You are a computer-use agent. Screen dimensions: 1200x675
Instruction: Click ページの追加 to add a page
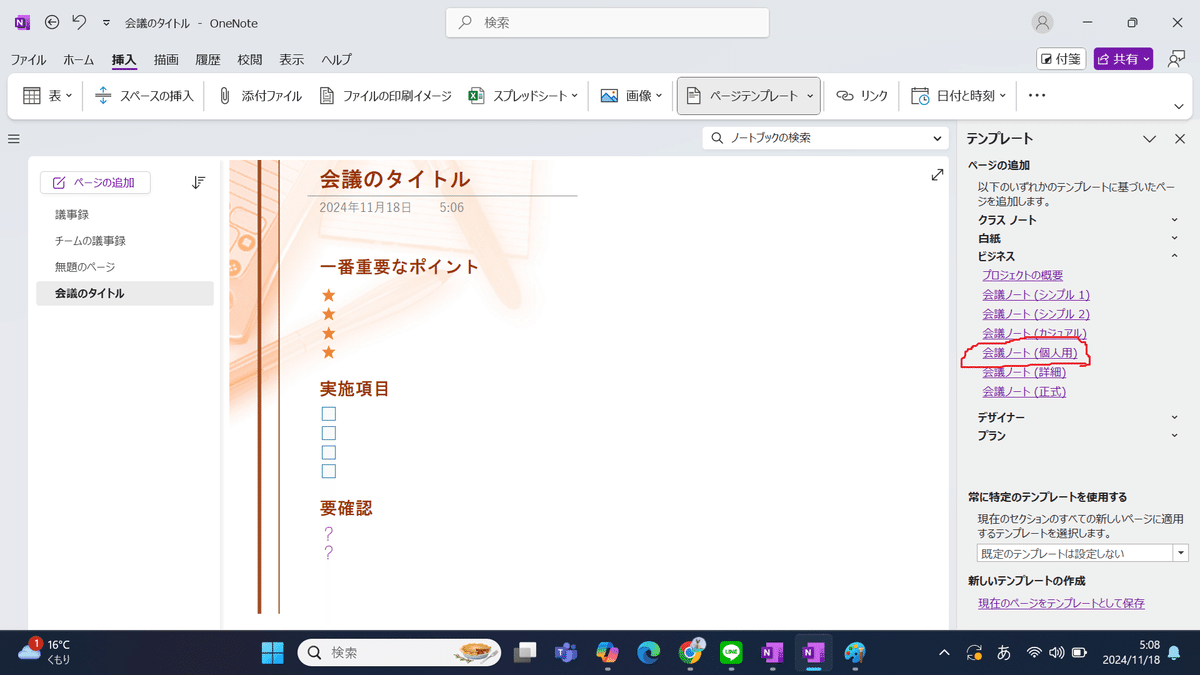point(95,182)
